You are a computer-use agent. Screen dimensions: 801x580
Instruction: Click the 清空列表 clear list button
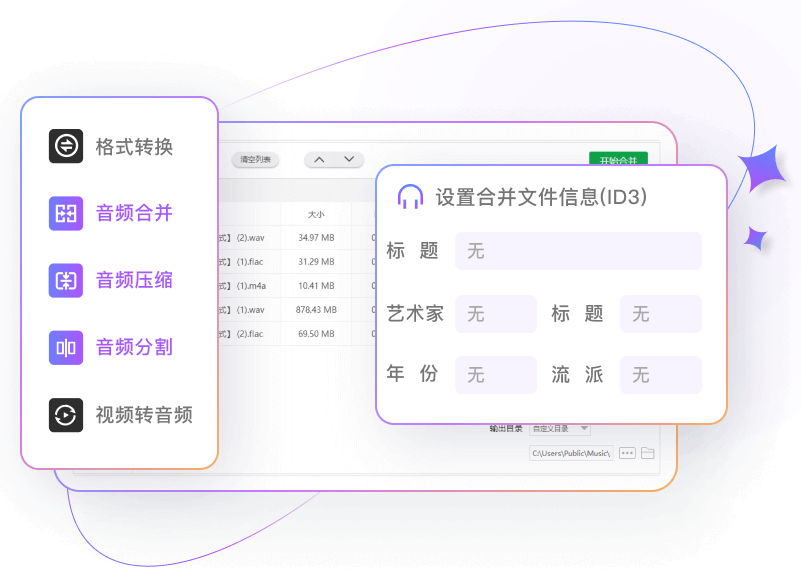point(256,160)
